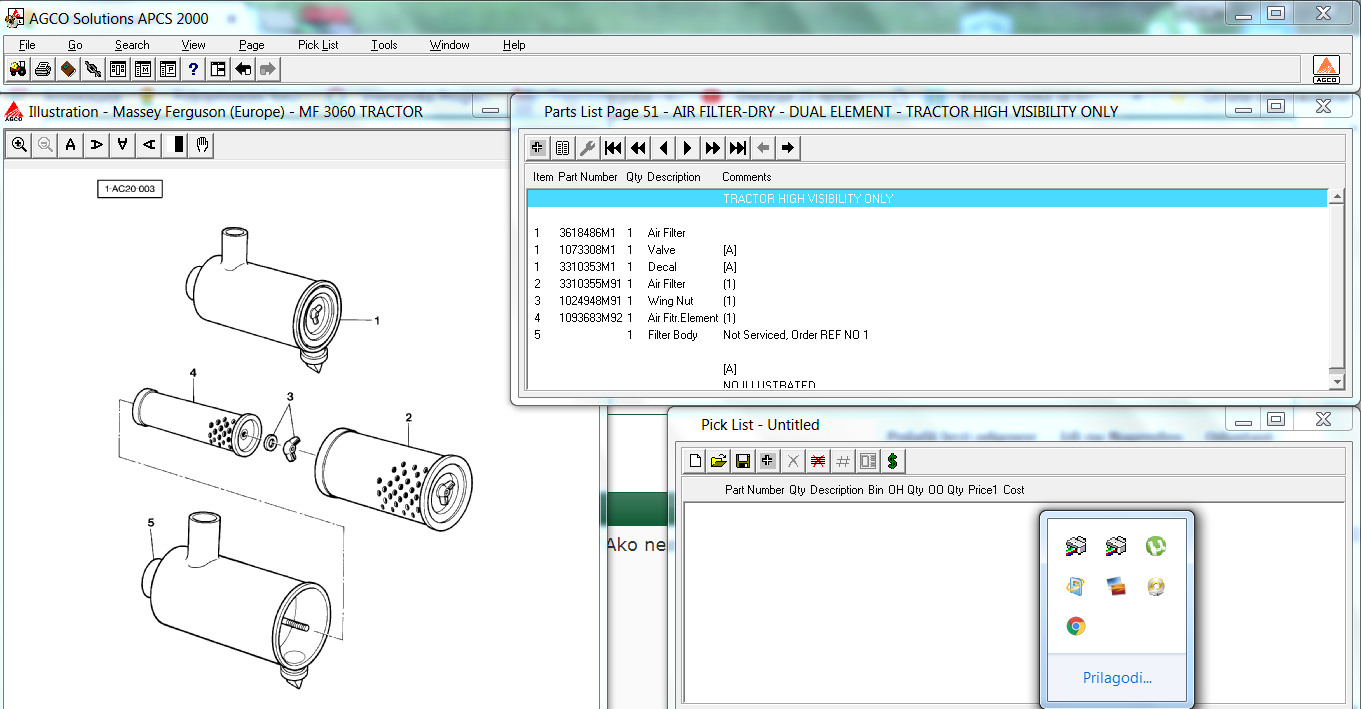Click the Price1 column header in Pick List
1361x709 pixels.
(983, 490)
